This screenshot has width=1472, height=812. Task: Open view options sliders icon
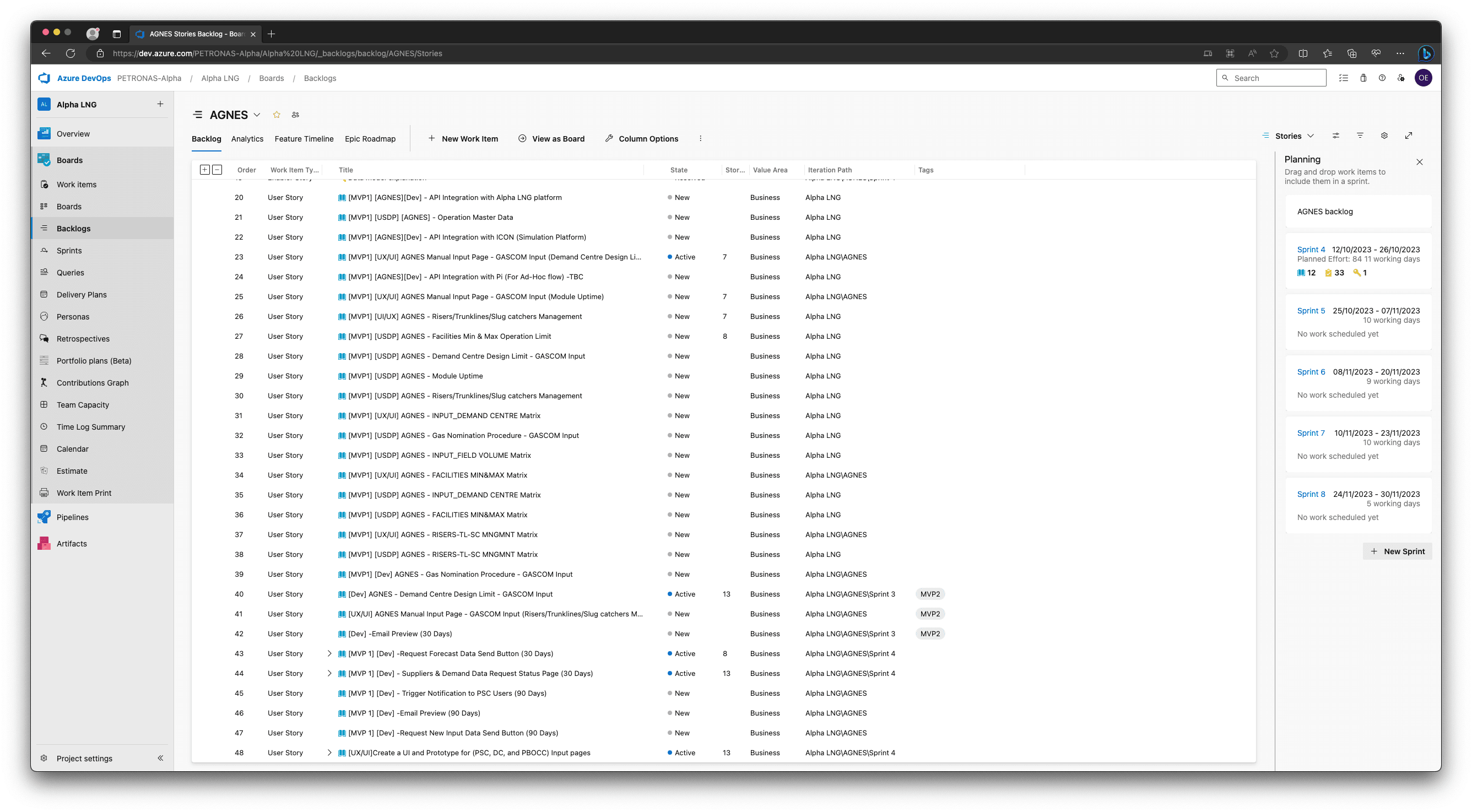pyautogui.click(x=1335, y=136)
